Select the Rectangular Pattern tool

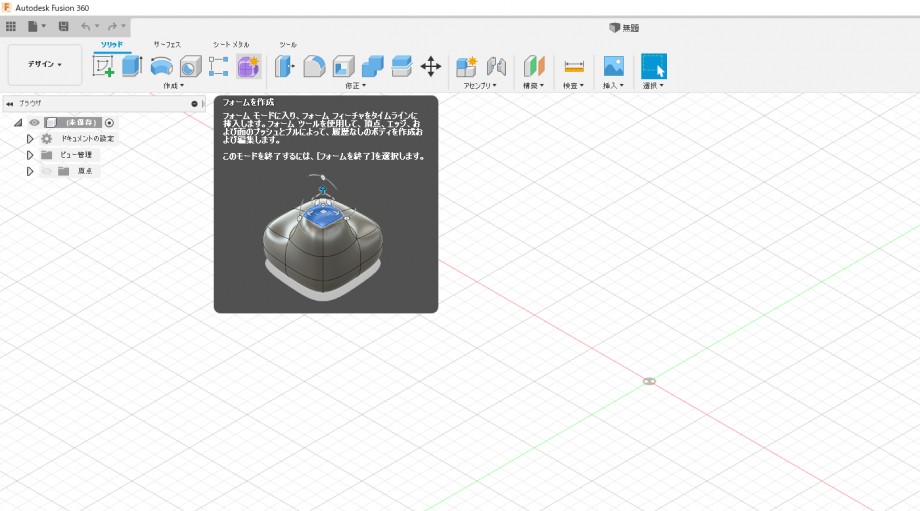218,66
